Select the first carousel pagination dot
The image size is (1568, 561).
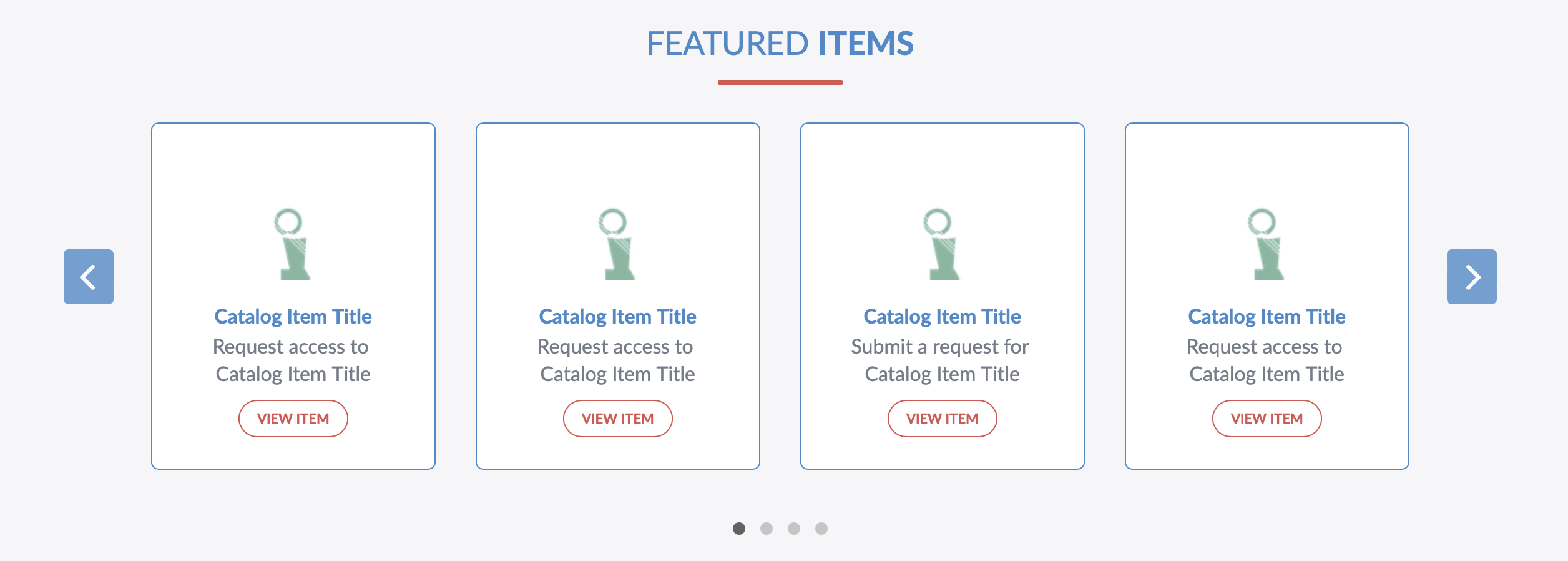pyautogui.click(x=740, y=528)
